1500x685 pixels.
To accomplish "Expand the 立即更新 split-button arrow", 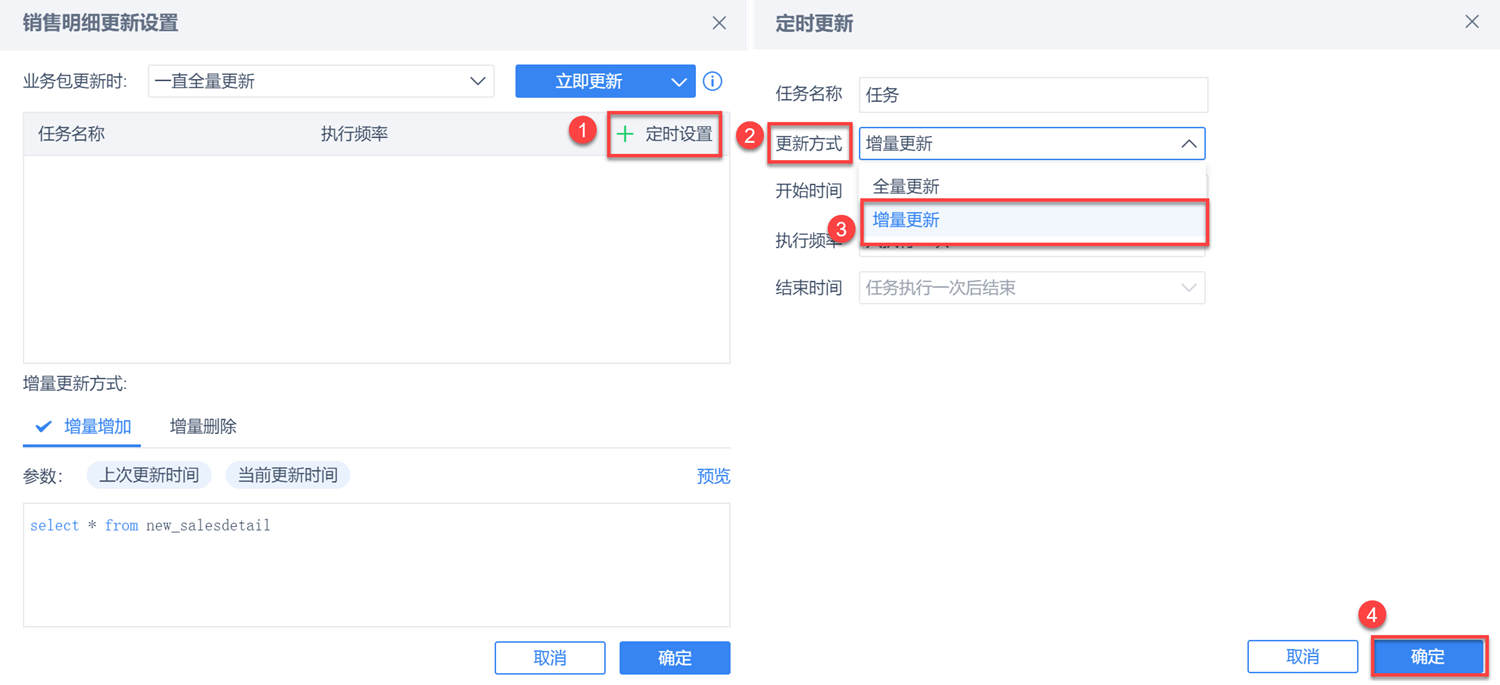I will (x=679, y=82).
